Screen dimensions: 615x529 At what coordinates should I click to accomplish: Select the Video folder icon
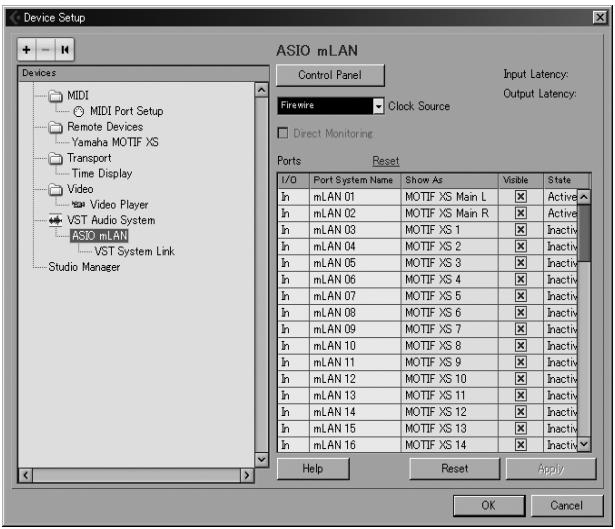pyautogui.click(x=56, y=189)
